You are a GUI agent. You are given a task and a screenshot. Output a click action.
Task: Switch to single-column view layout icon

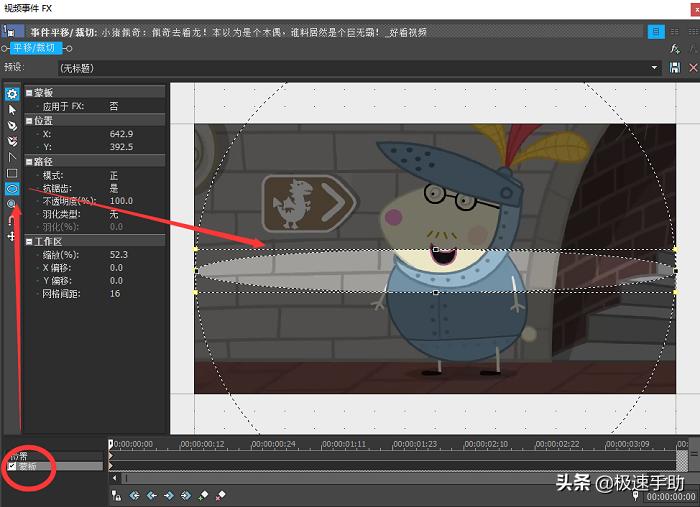[656, 32]
